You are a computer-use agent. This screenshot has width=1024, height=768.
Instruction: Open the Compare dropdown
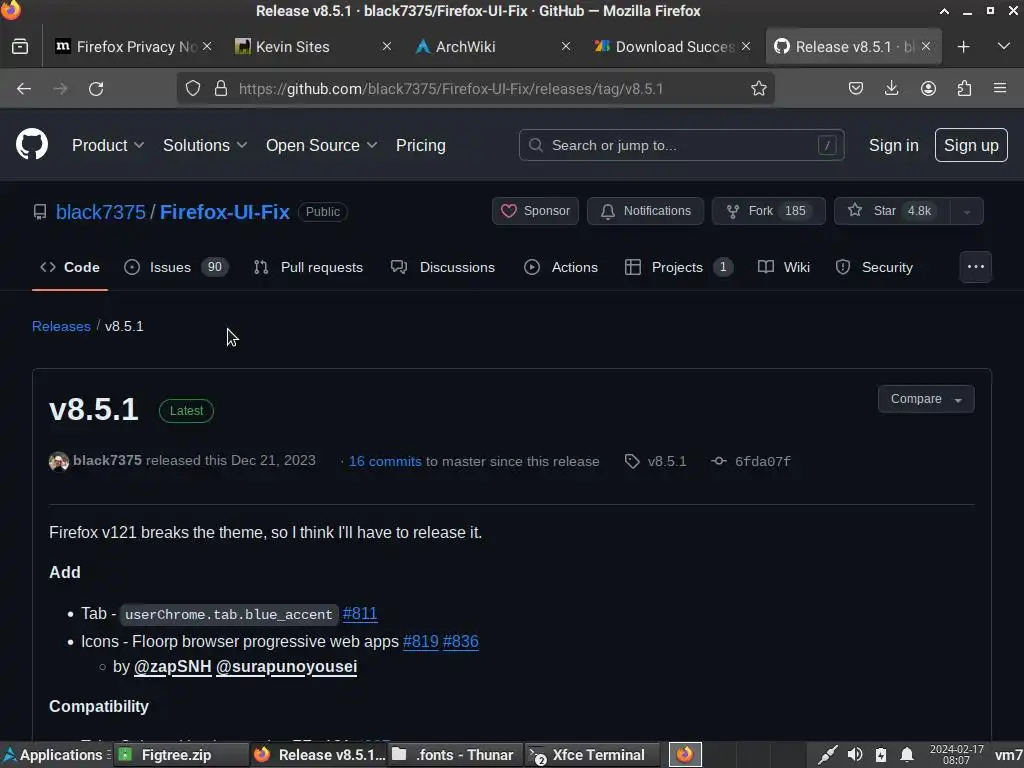(926, 399)
